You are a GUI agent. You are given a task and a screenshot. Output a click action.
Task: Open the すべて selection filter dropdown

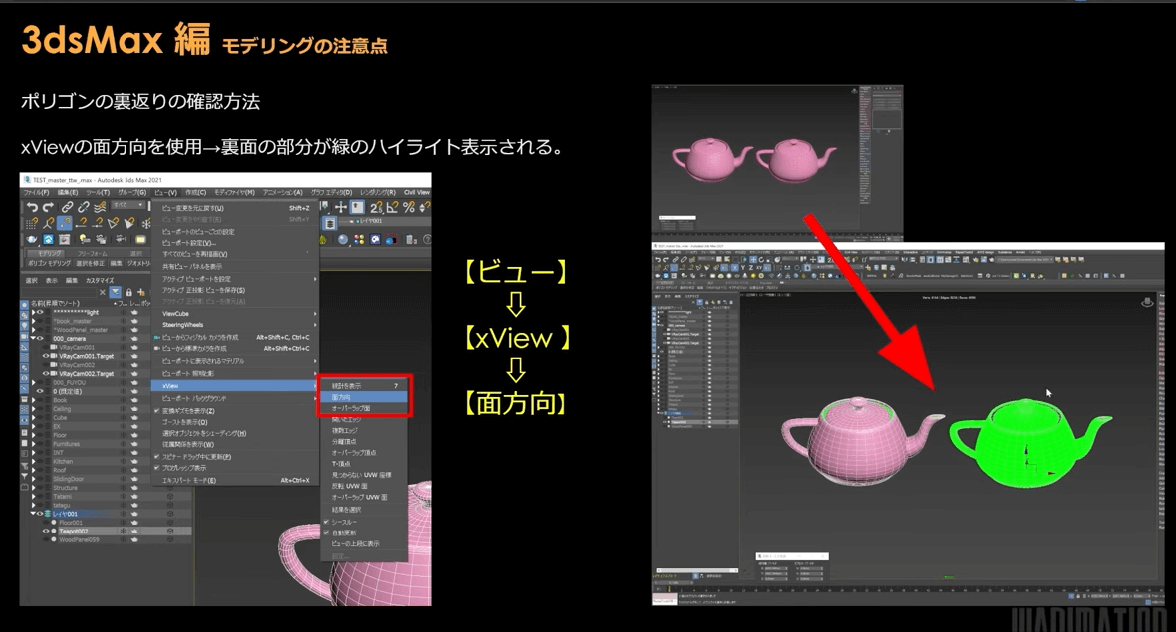point(129,205)
